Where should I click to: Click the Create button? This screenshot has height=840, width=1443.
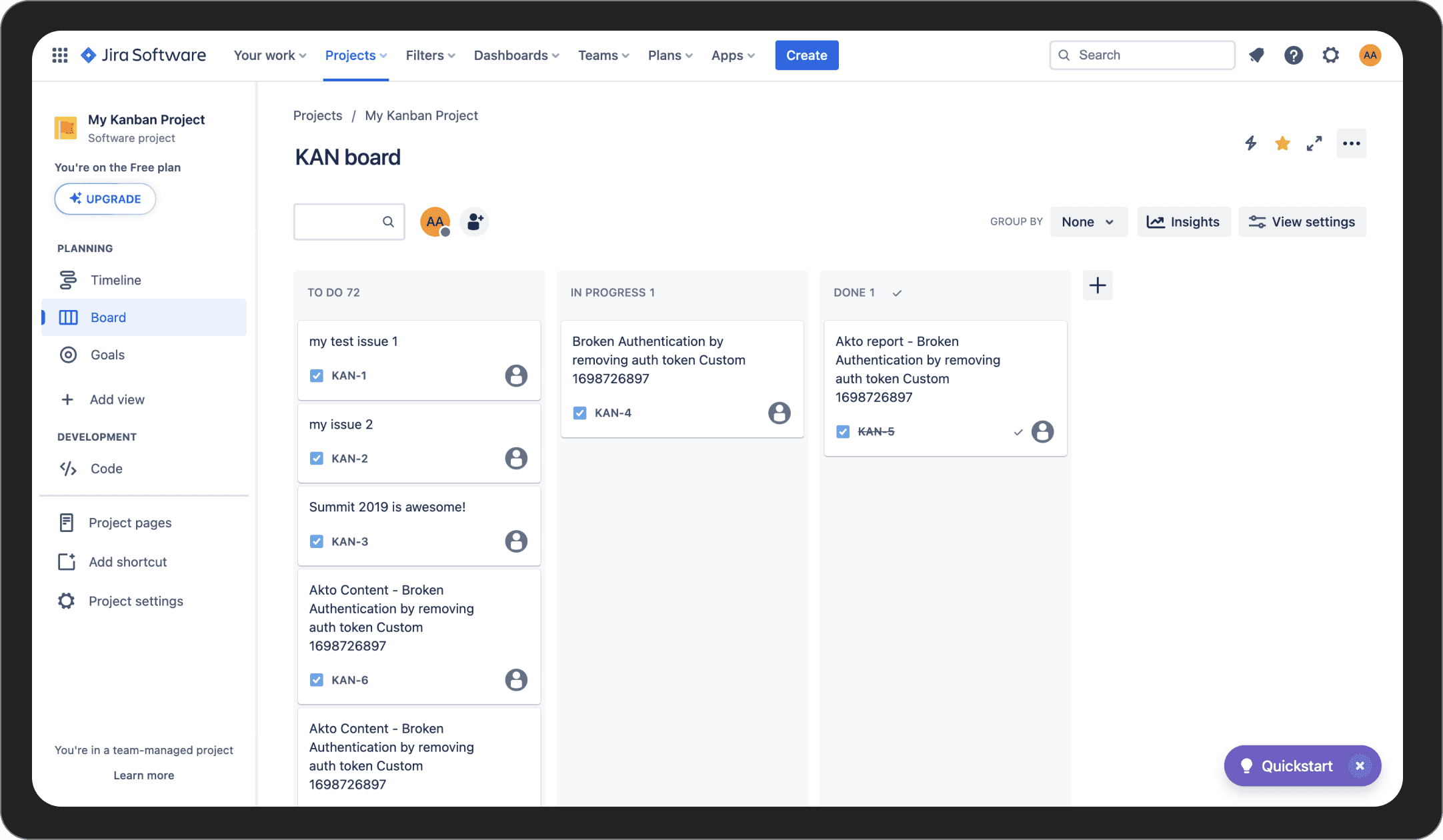(806, 55)
